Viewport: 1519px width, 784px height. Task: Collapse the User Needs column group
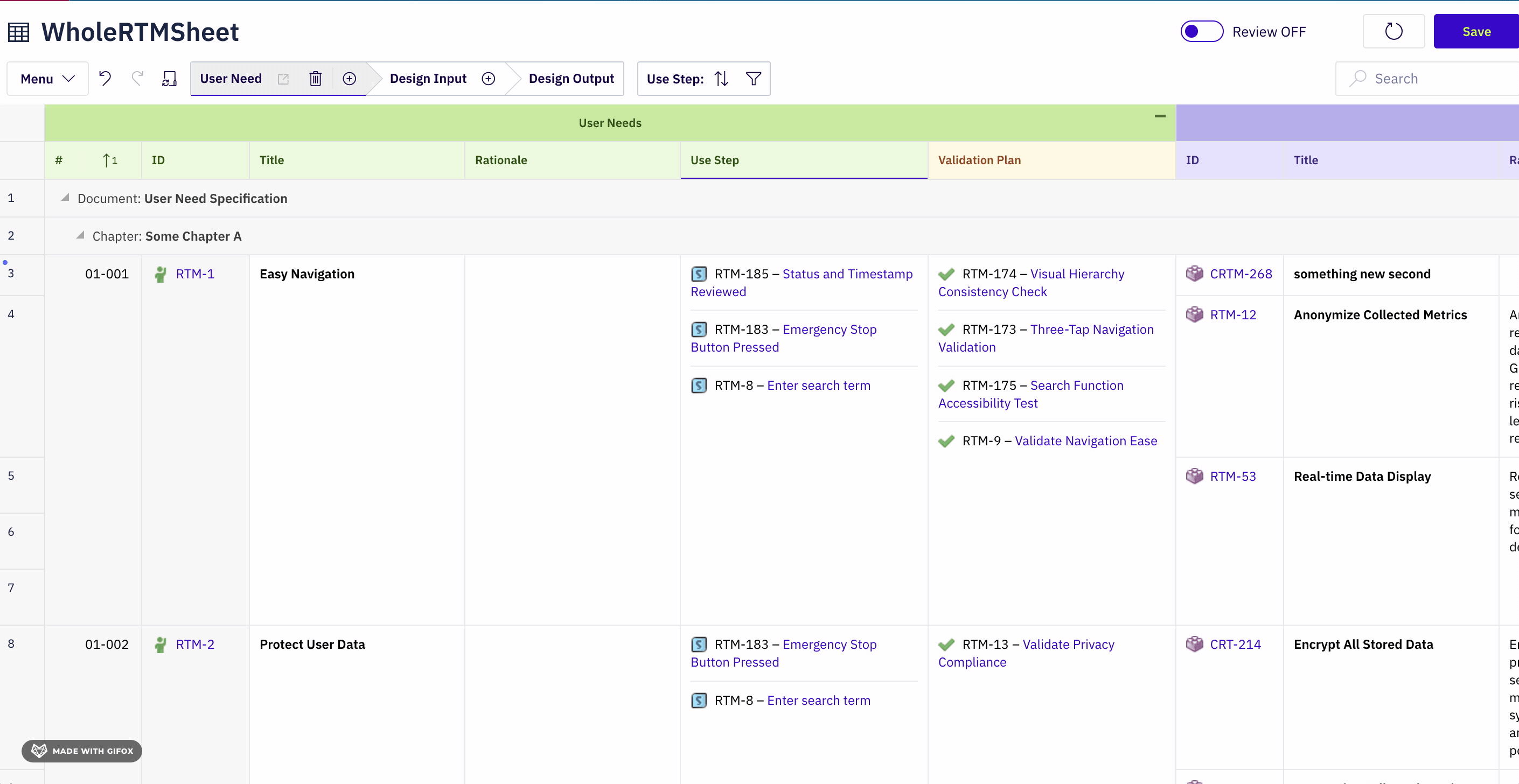1159,116
